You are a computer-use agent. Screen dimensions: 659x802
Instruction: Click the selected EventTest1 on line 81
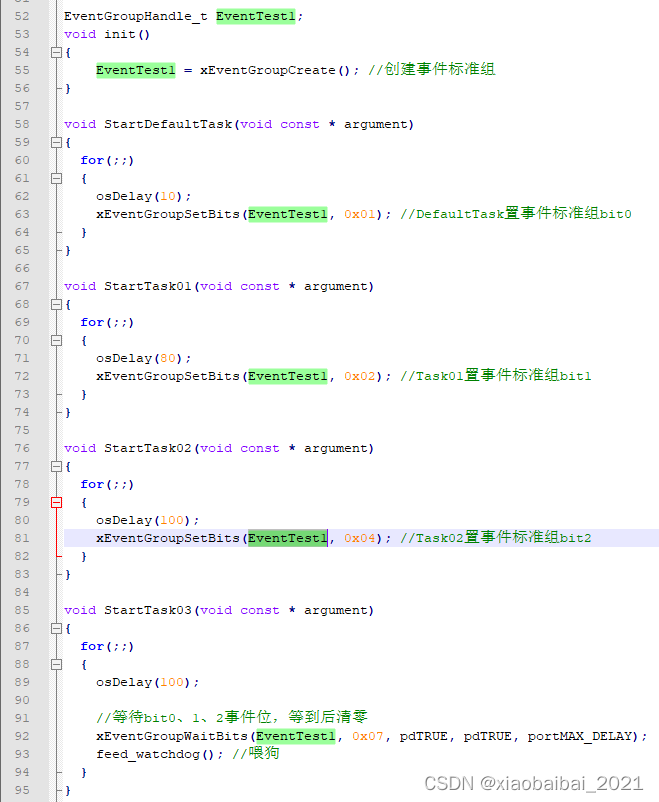coord(288,538)
